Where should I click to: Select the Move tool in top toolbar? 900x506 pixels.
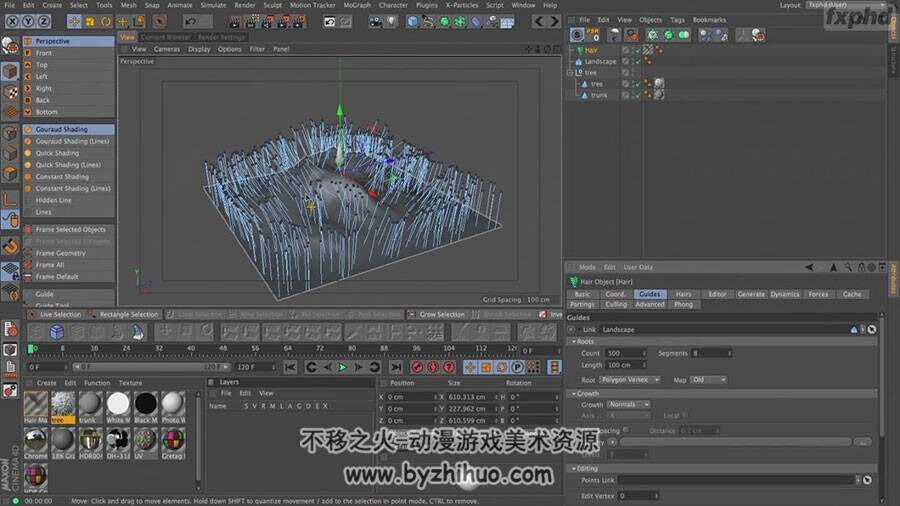tap(74, 22)
